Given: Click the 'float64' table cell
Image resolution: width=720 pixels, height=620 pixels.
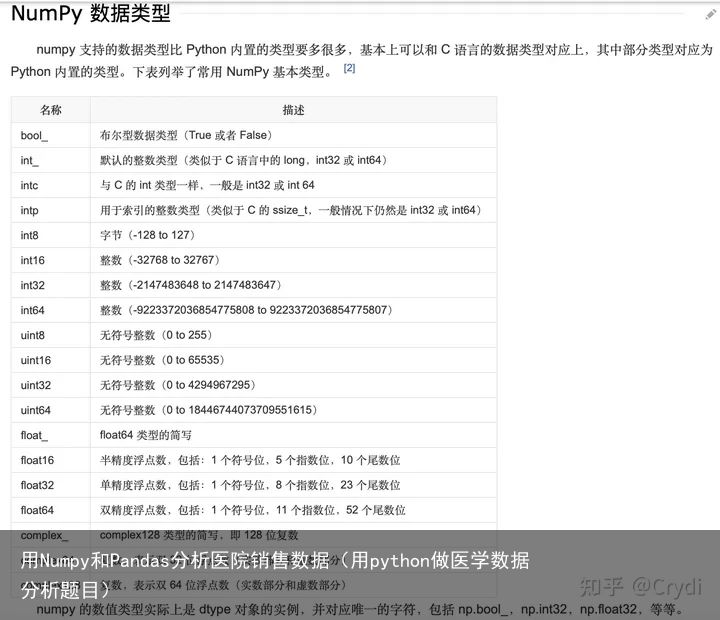Looking at the screenshot, I should point(51,511).
